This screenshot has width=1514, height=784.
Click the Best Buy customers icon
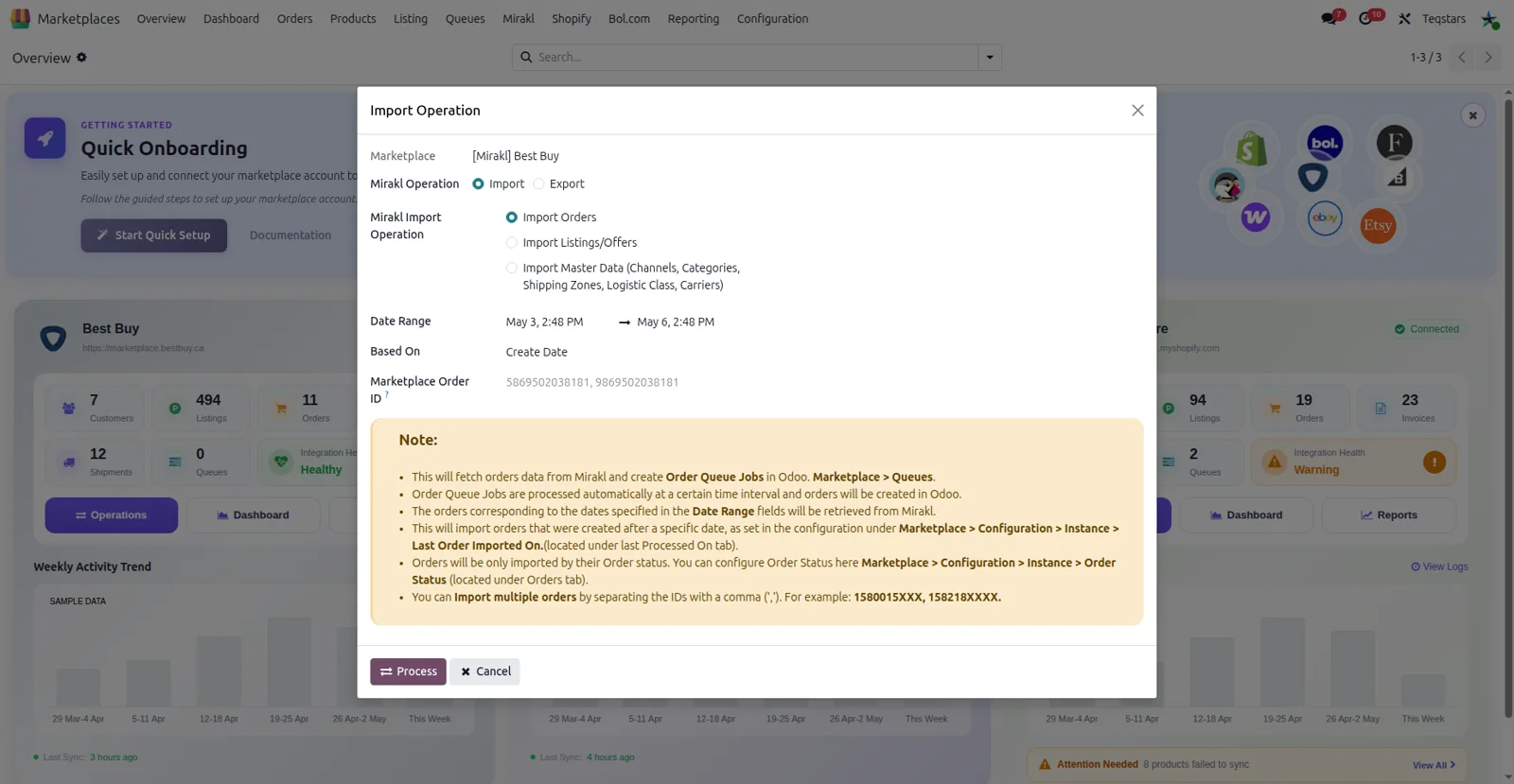pos(68,409)
